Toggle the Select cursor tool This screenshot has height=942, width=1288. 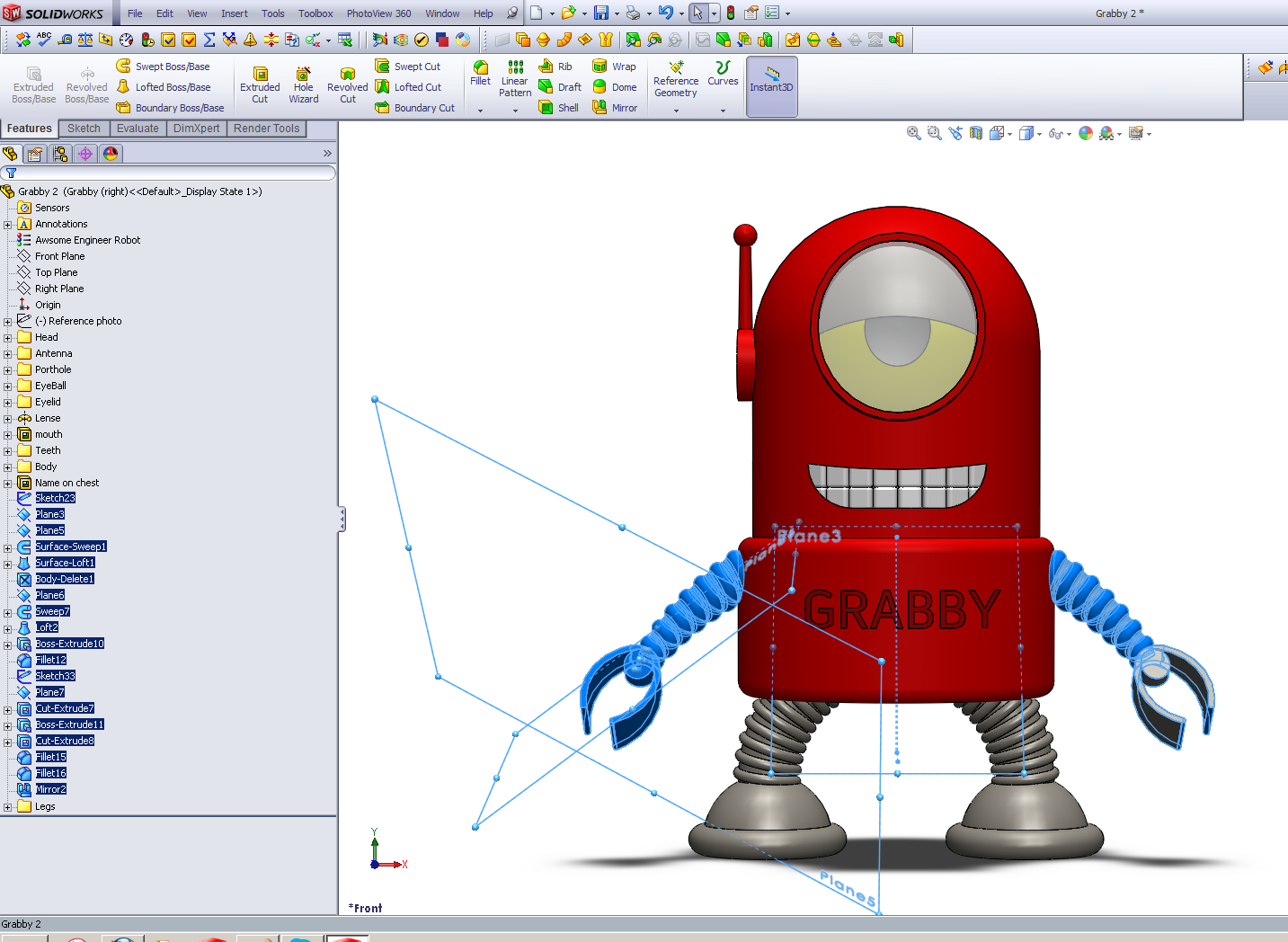(698, 13)
